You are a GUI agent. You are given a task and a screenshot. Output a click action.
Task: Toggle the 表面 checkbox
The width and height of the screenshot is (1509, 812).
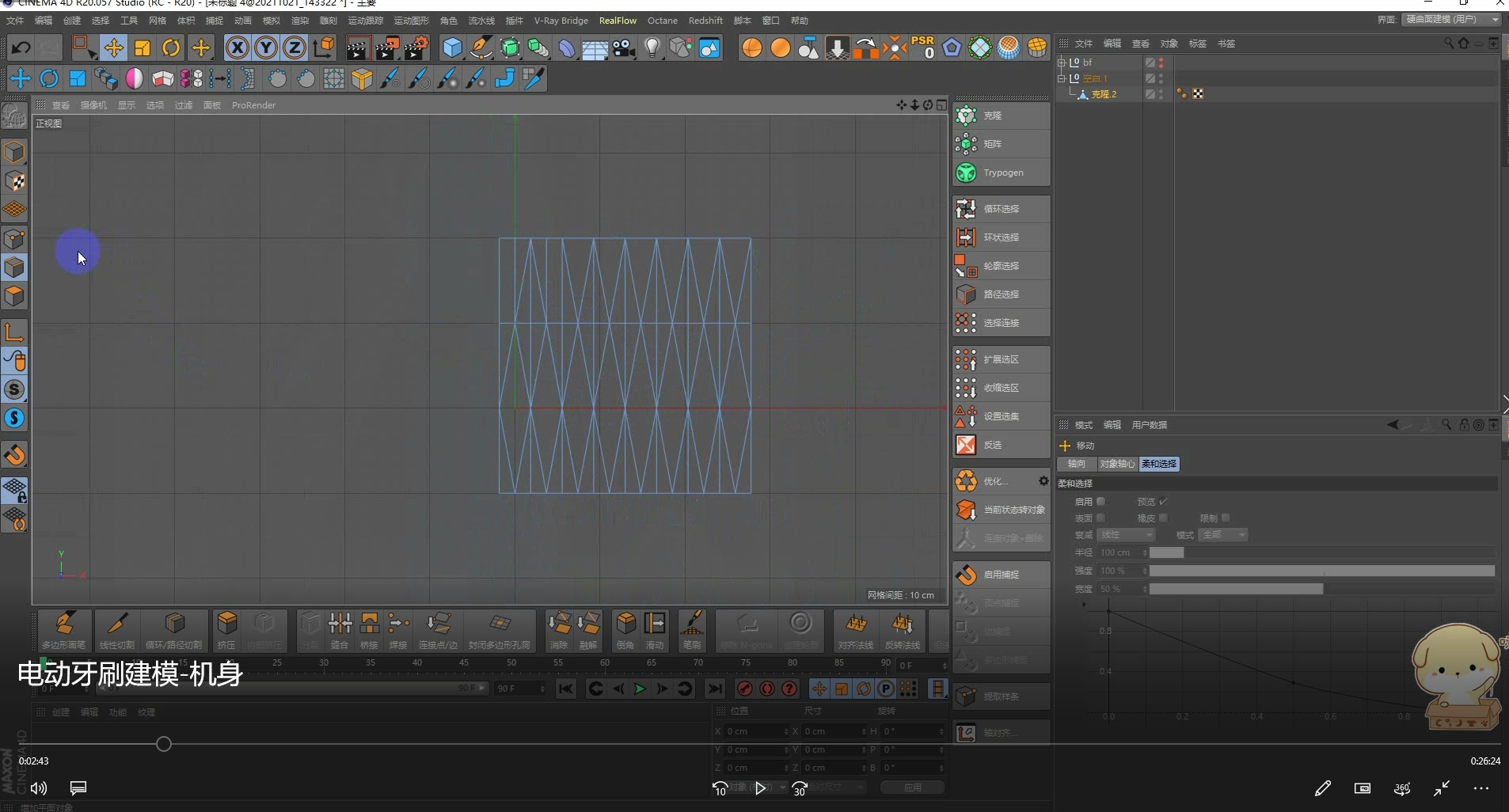click(x=1100, y=518)
